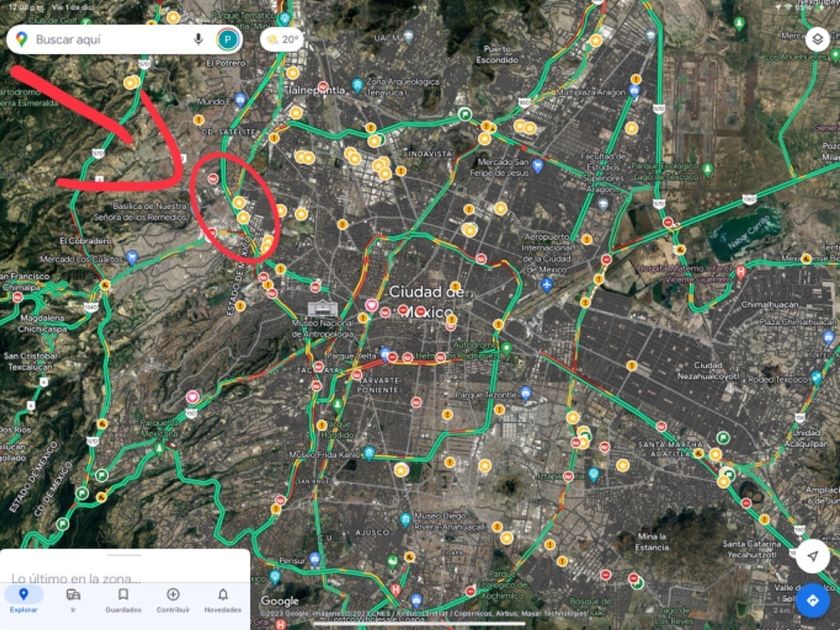The width and height of the screenshot is (840, 630).
Task: Tap the Buscar aquí search field
Action: 124,39
